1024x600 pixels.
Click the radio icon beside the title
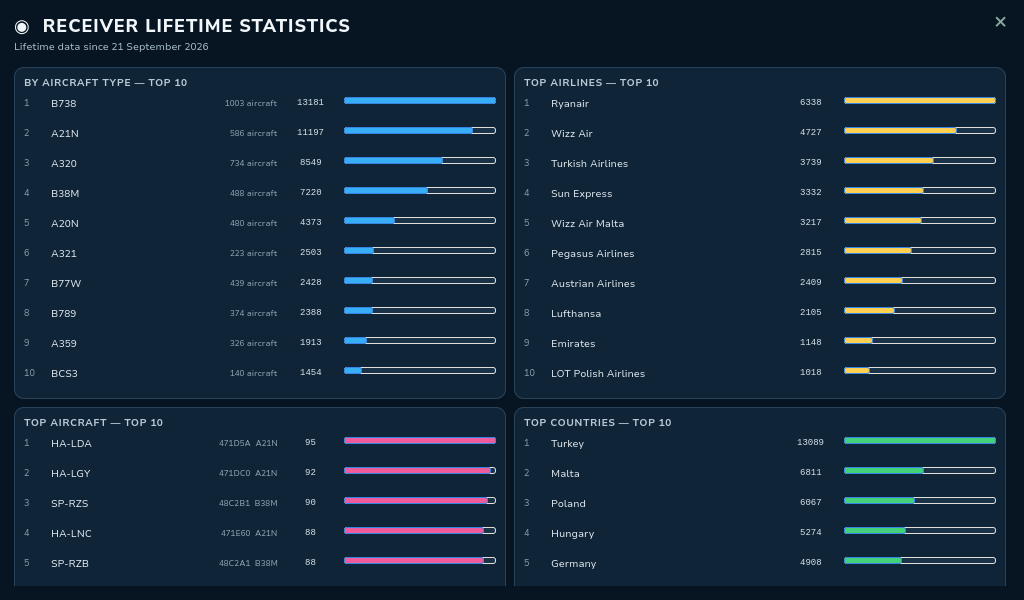coord(22,27)
